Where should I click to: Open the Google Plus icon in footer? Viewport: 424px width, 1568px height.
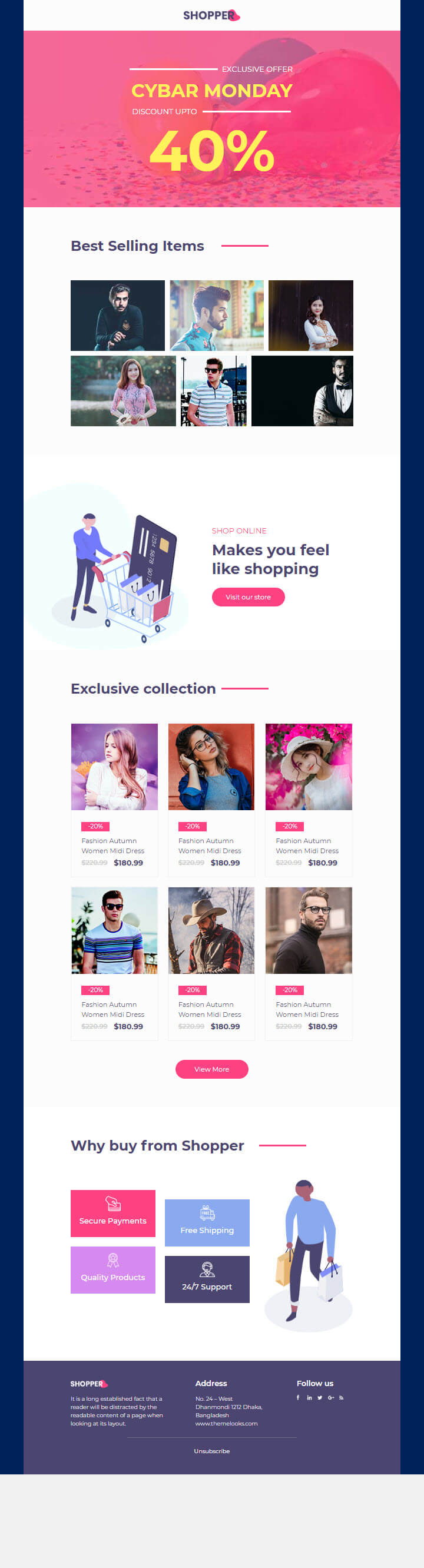coord(331,1398)
